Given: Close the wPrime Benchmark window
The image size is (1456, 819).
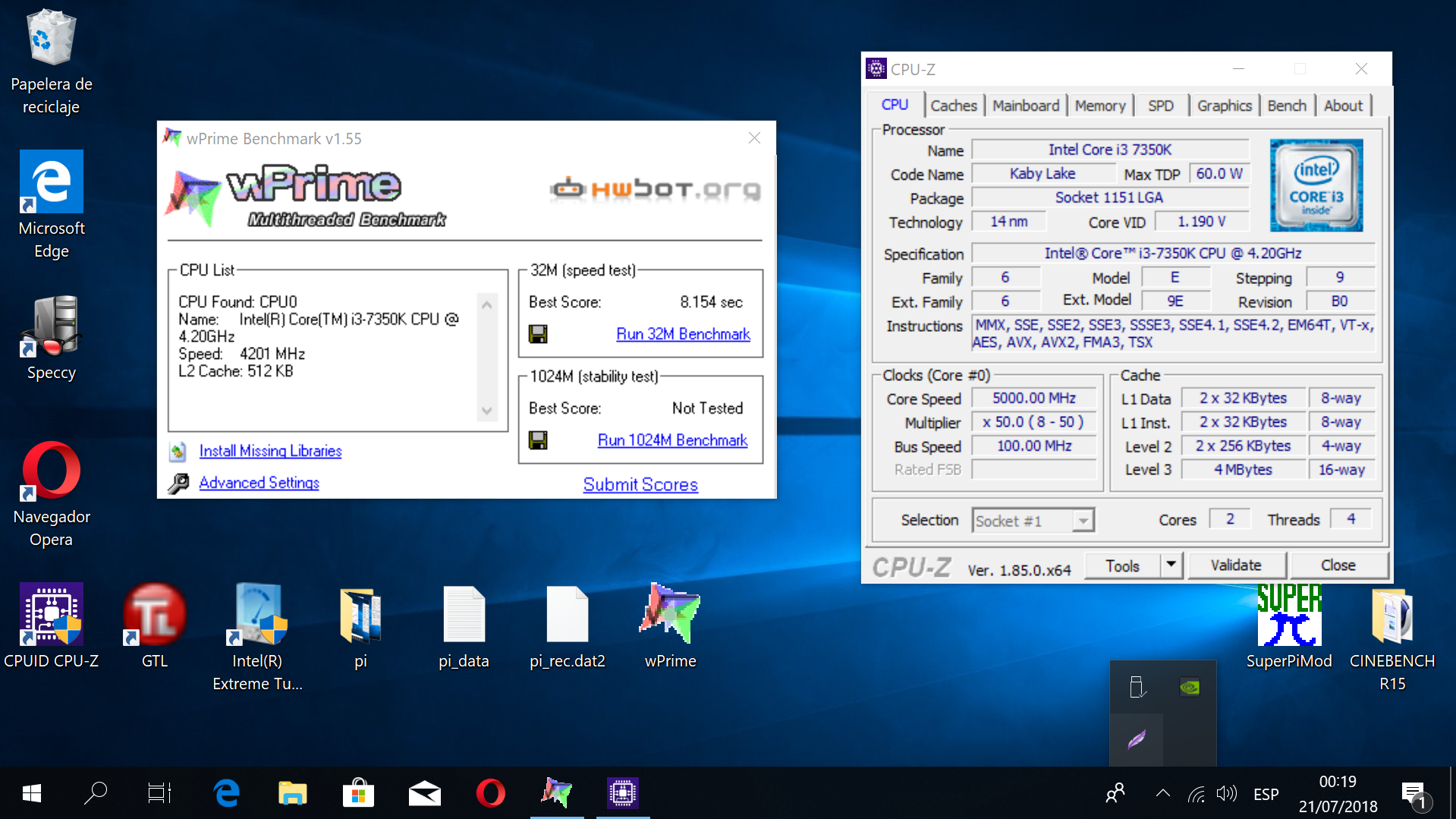Looking at the screenshot, I should coord(754,137).
